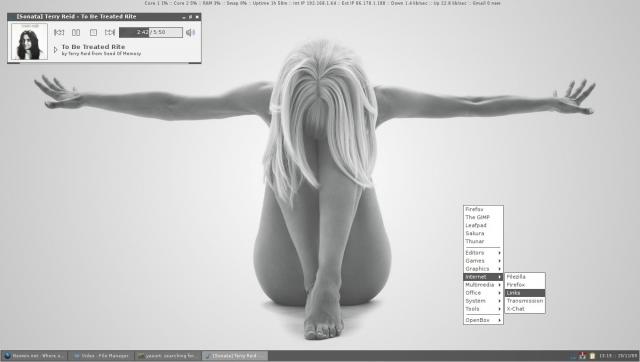Expand the System submenu
The image size is (640, 362).
point(483,301)
